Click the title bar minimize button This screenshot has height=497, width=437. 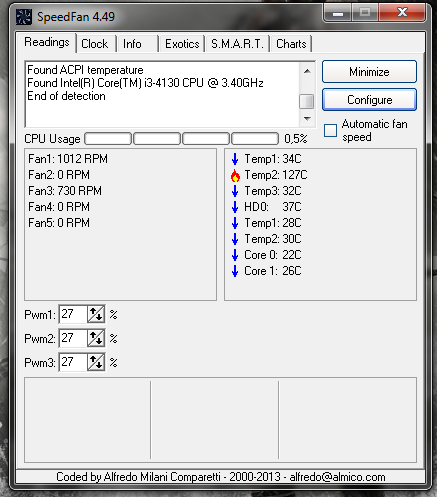[x=338, y=13]
